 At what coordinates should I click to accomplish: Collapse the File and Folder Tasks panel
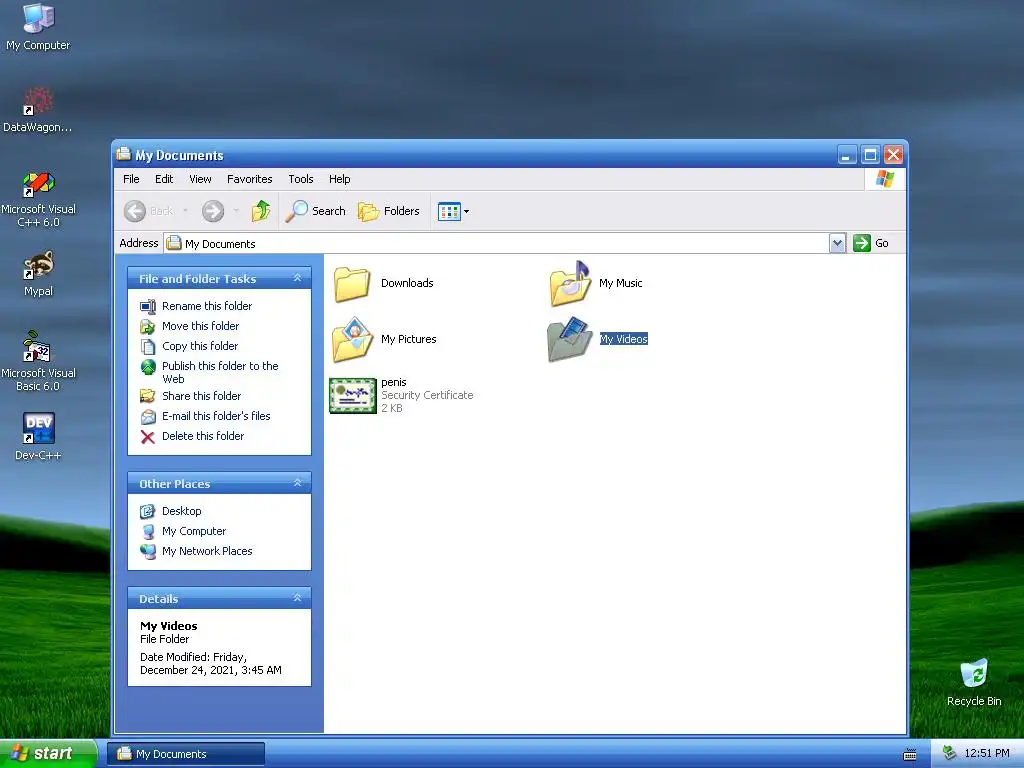click(x=297, y=278)
